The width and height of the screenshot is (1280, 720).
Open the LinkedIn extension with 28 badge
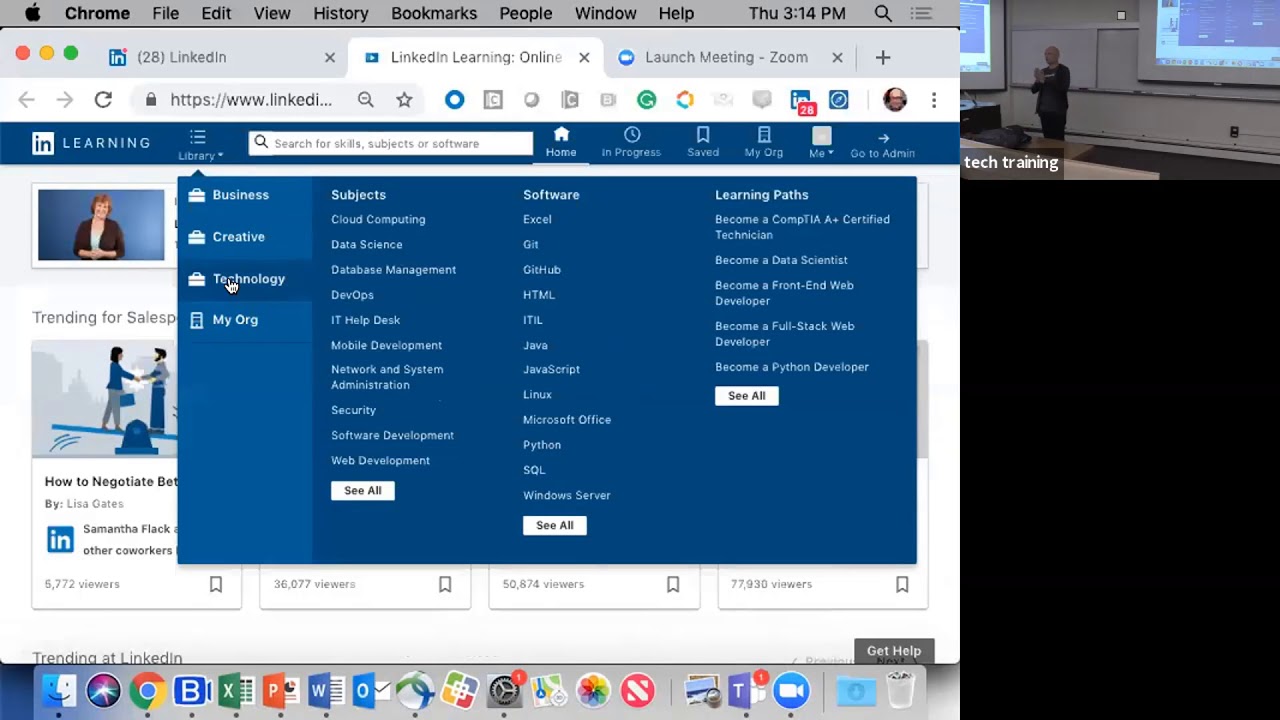click(801, 101)
